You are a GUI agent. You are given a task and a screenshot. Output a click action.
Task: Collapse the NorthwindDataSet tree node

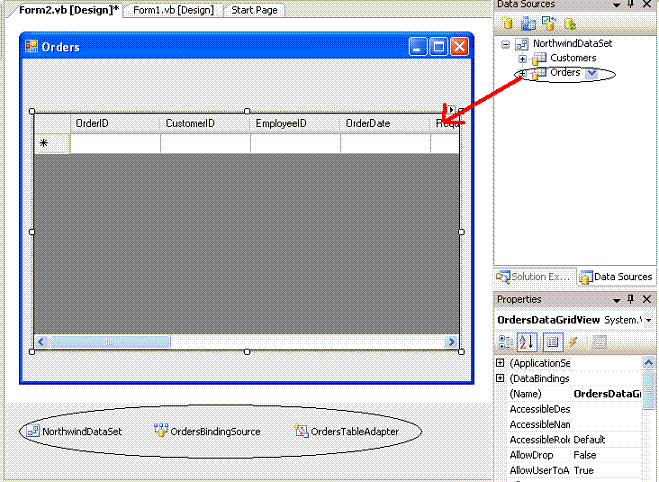506,44
